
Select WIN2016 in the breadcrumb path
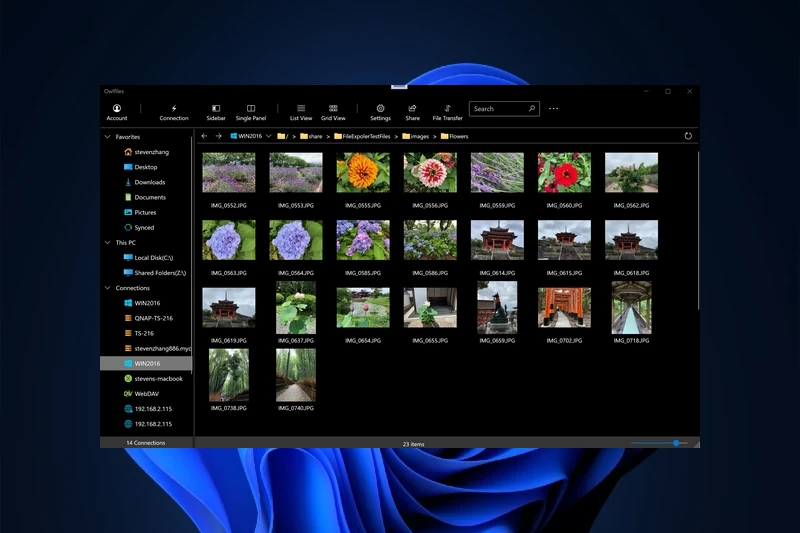(246, 136)
